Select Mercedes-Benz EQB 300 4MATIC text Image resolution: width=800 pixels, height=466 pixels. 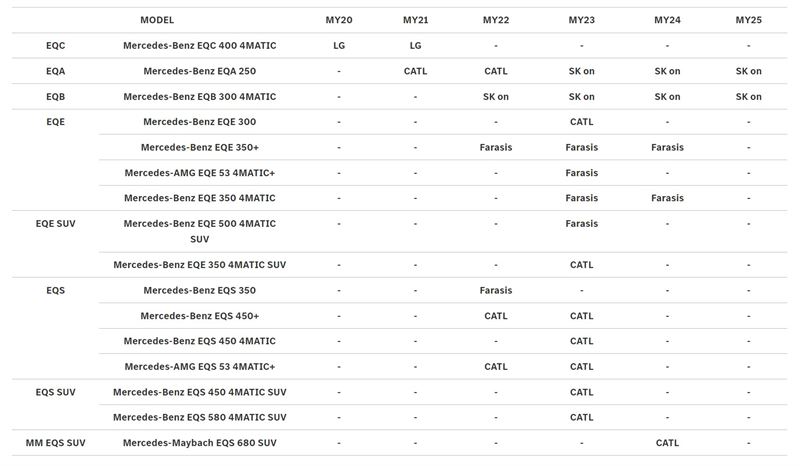[199, 96]
